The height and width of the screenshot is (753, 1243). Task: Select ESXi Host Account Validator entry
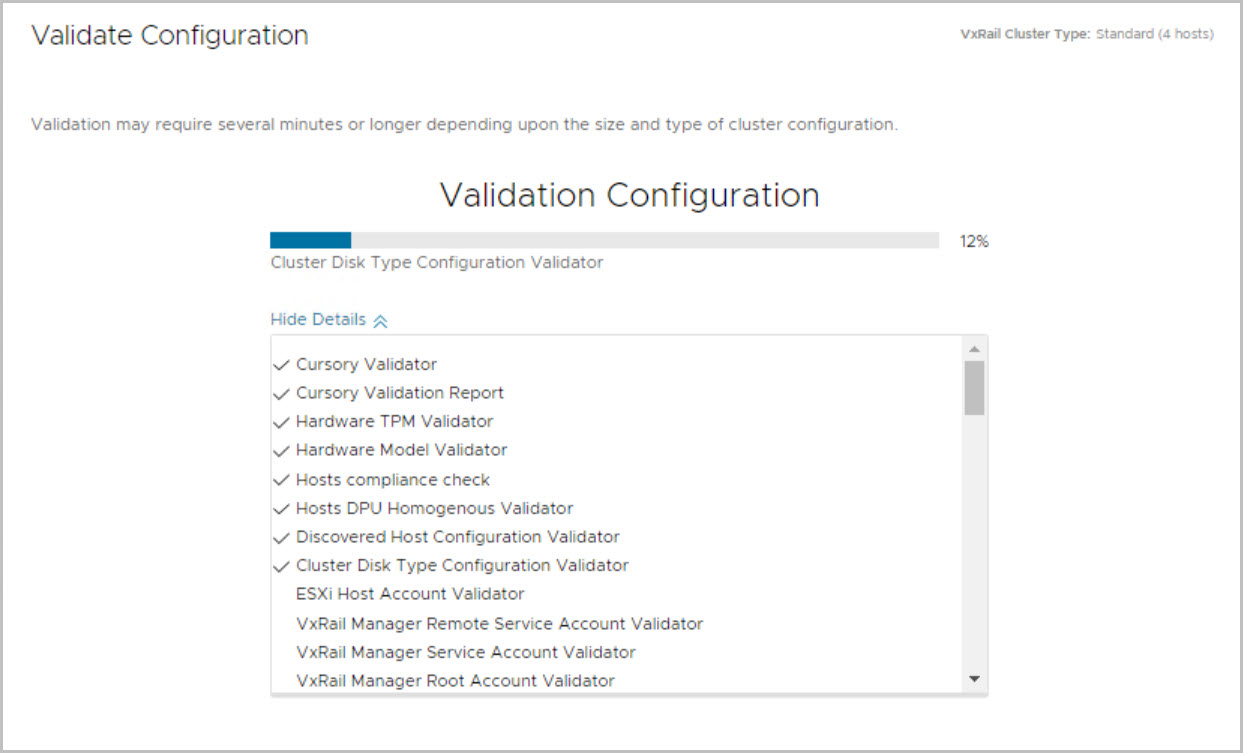click(410, 594)
